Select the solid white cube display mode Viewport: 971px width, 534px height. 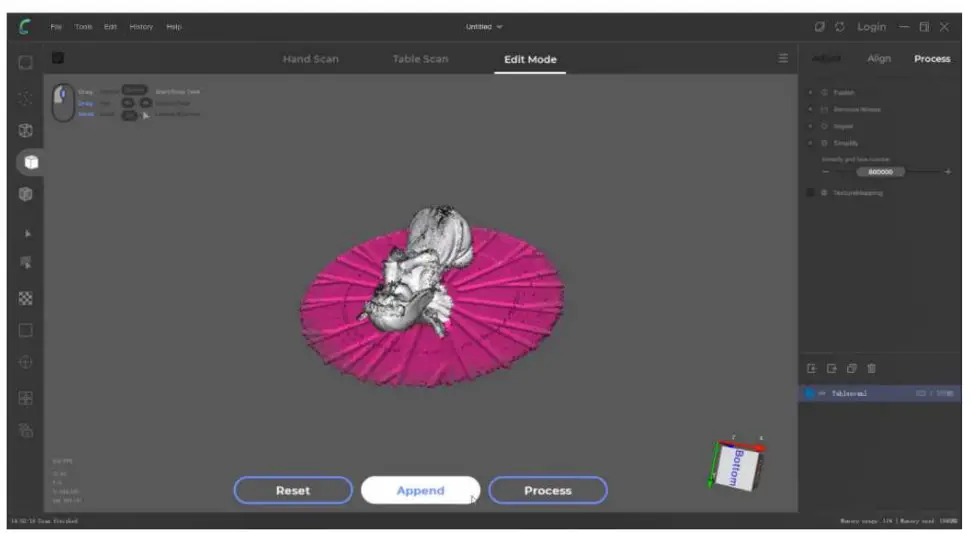coord(31,162)
